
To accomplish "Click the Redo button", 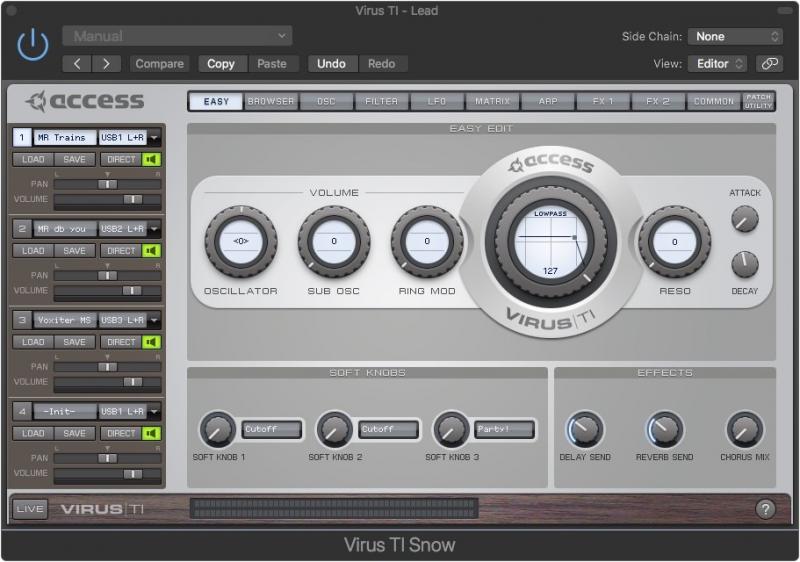I will pyautogui.click(x=382, y=64).
